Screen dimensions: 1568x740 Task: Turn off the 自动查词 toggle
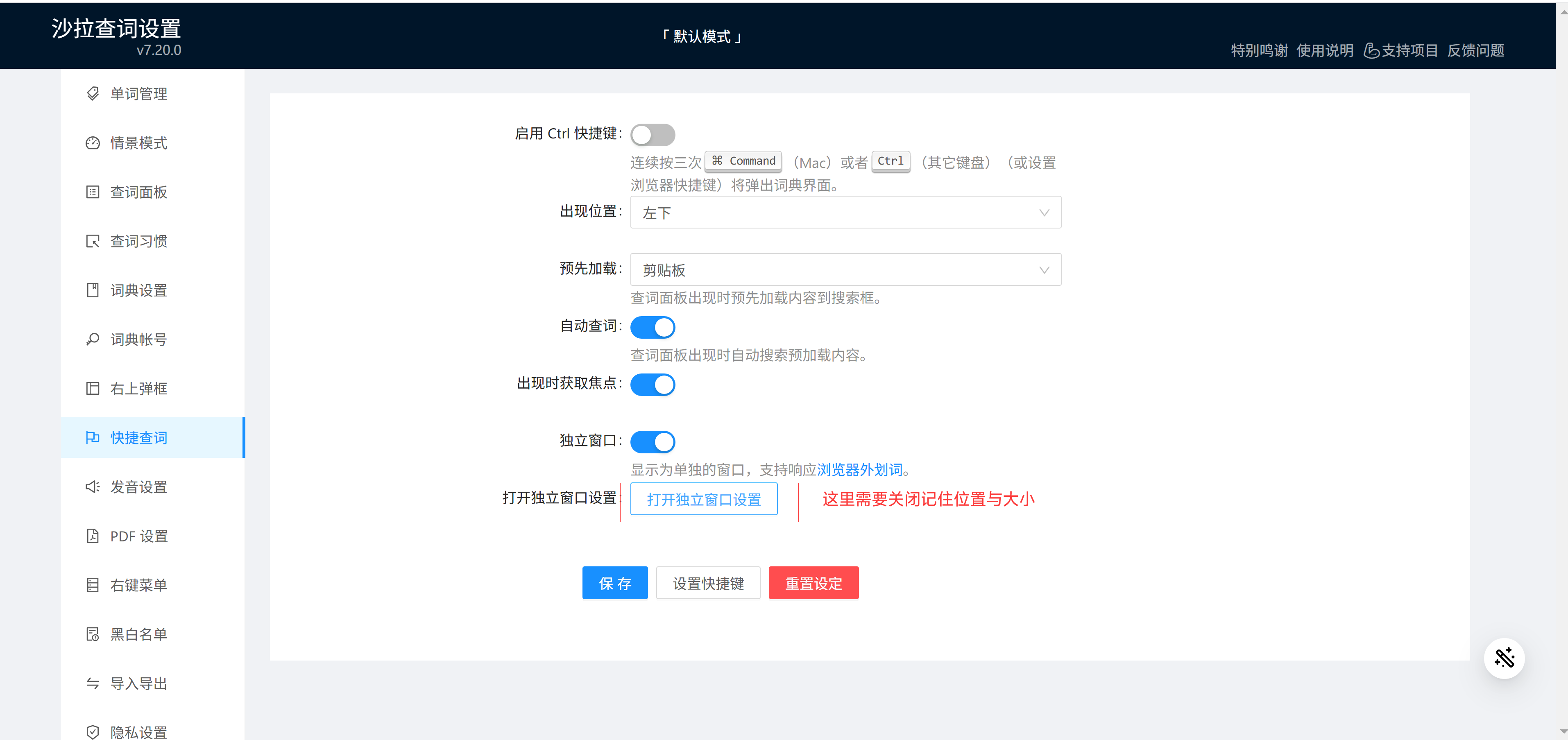[x=653, y=327]
